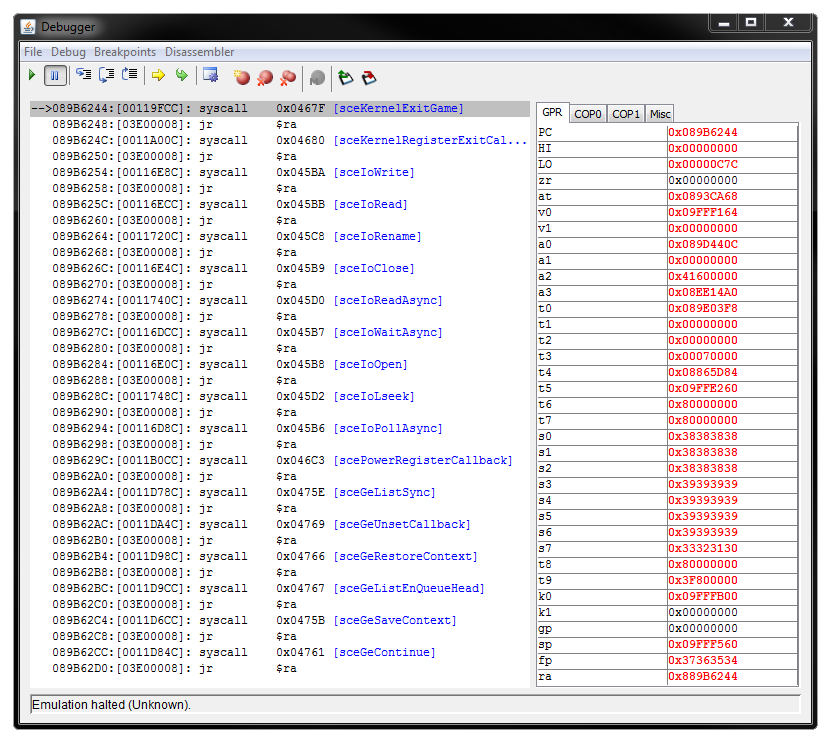Open the window settings gear icon
Screen dimensions: 838x745
click(x=211, y=75)
